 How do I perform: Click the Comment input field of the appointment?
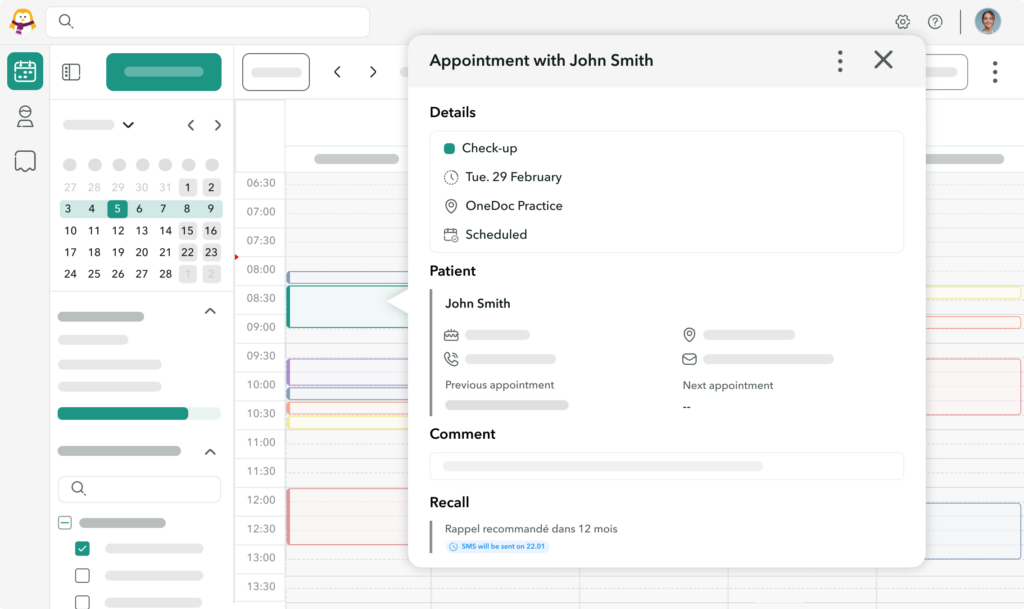pyautogui.click(x=667, y=466)
